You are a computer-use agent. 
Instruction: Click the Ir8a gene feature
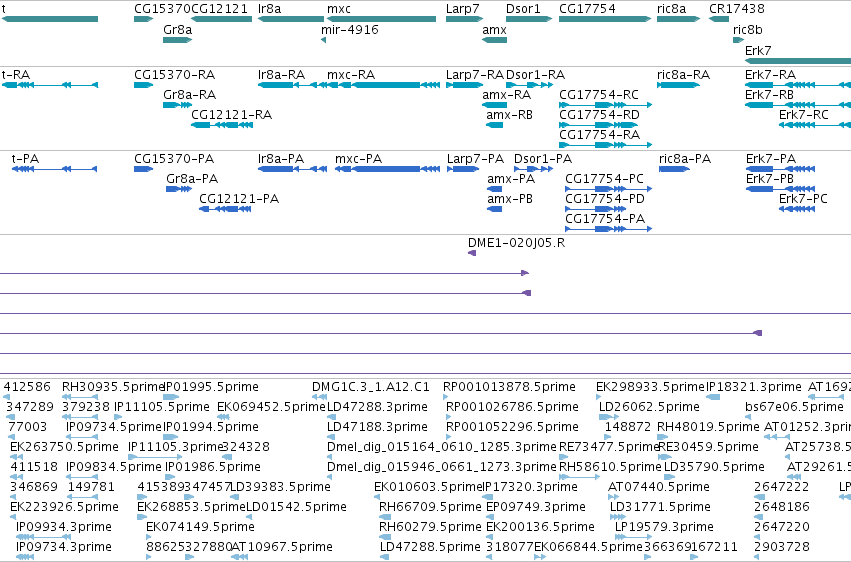[291, 19]
